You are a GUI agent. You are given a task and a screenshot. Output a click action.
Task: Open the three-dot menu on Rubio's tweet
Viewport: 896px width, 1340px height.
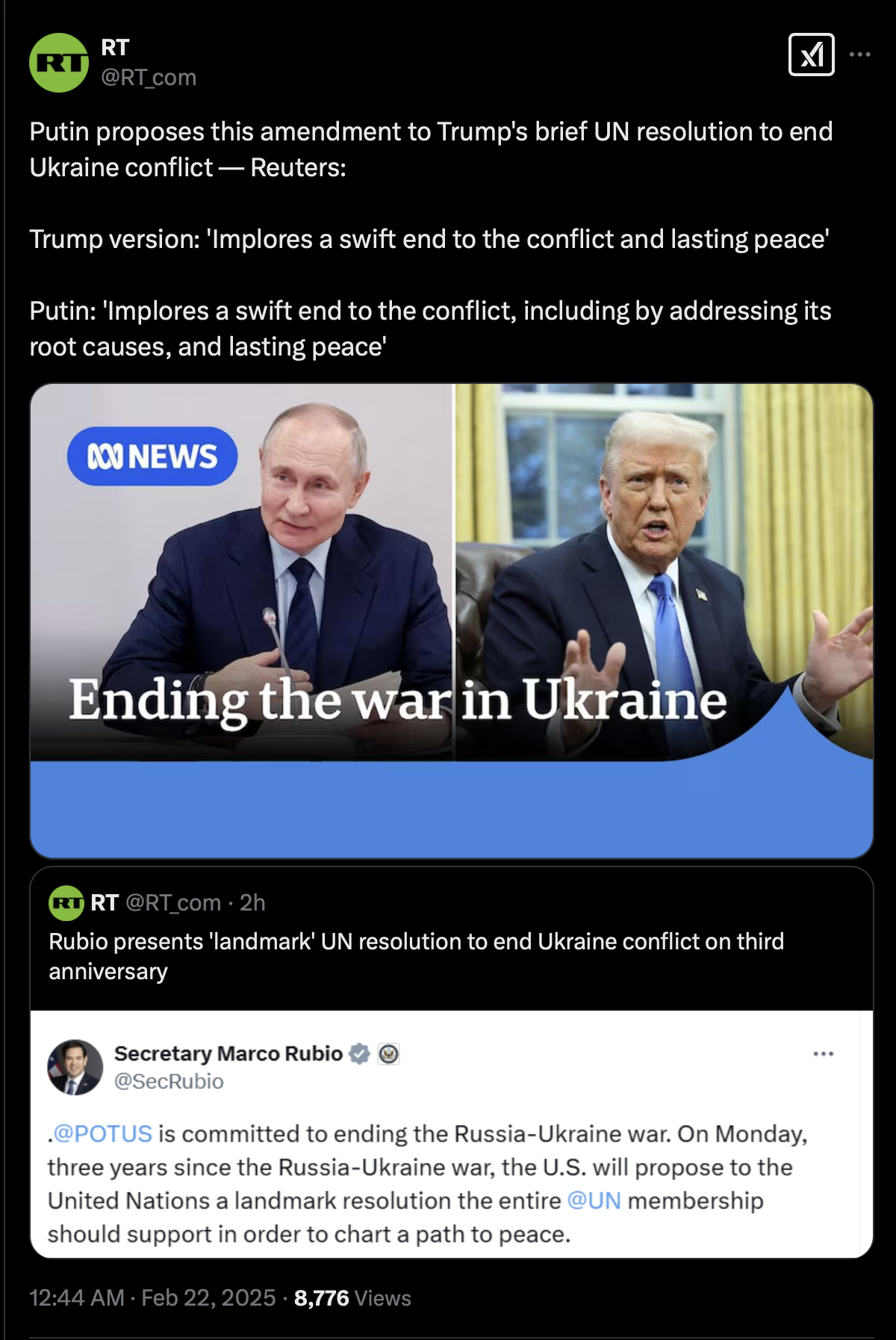824,1054
